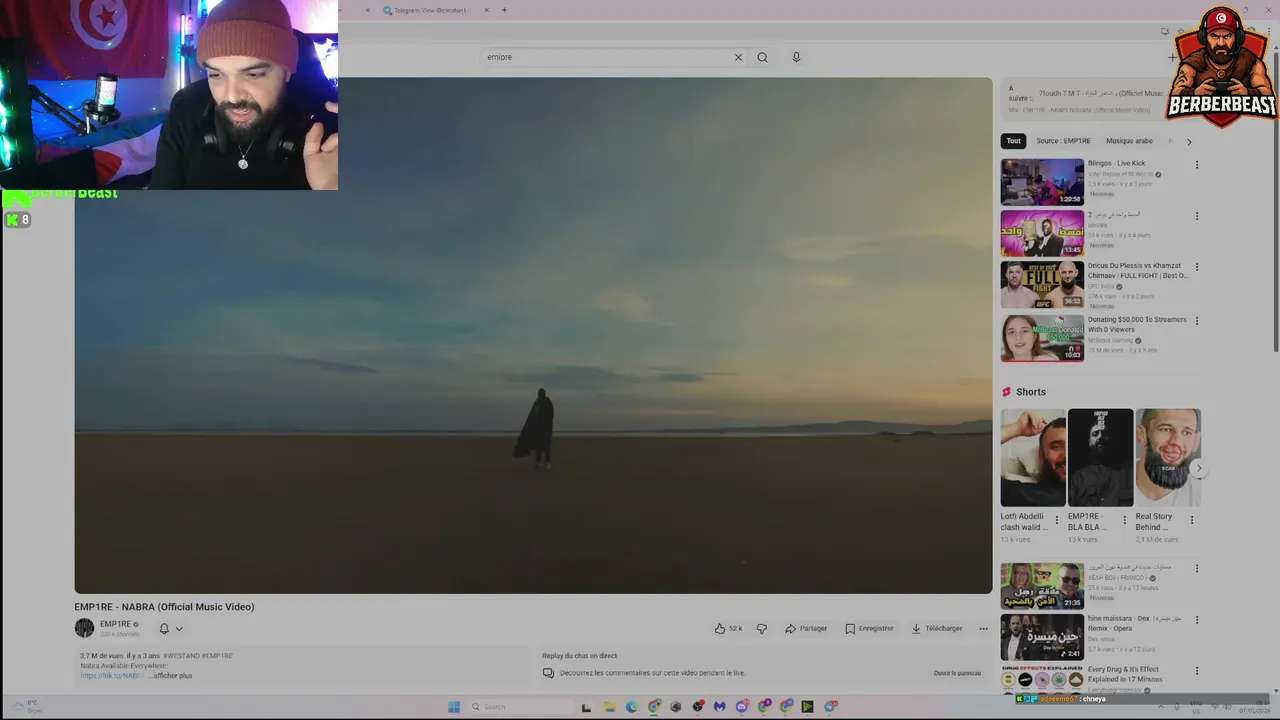The image size is (1280, 720).
Task: Click the EMP1RE channel name
Action: (115, 624)
